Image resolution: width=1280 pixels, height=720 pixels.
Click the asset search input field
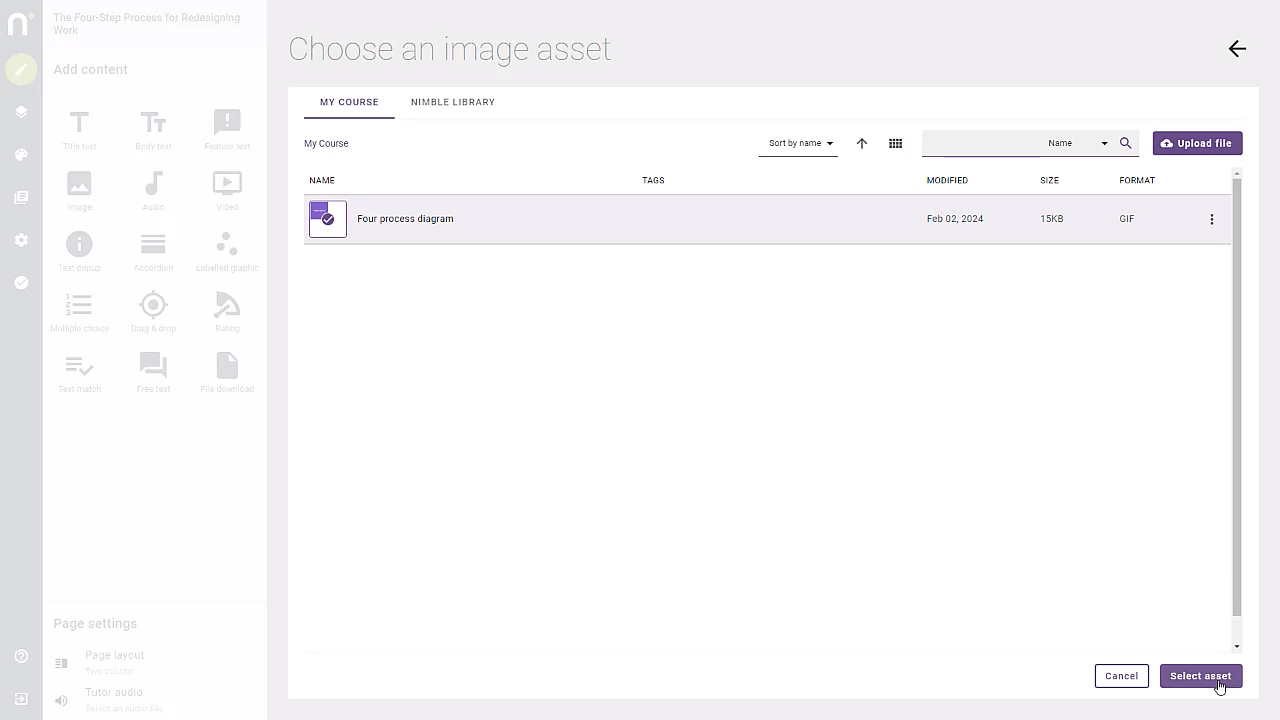[980, 143]
